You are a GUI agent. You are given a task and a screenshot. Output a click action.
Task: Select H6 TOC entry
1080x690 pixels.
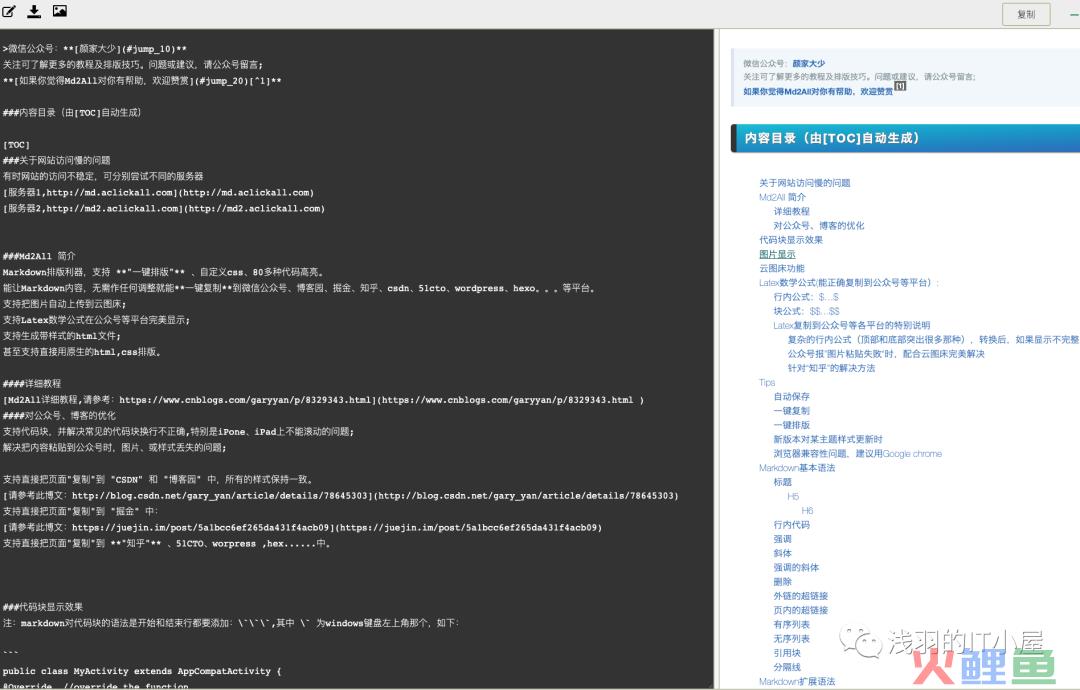pos(807,511)
